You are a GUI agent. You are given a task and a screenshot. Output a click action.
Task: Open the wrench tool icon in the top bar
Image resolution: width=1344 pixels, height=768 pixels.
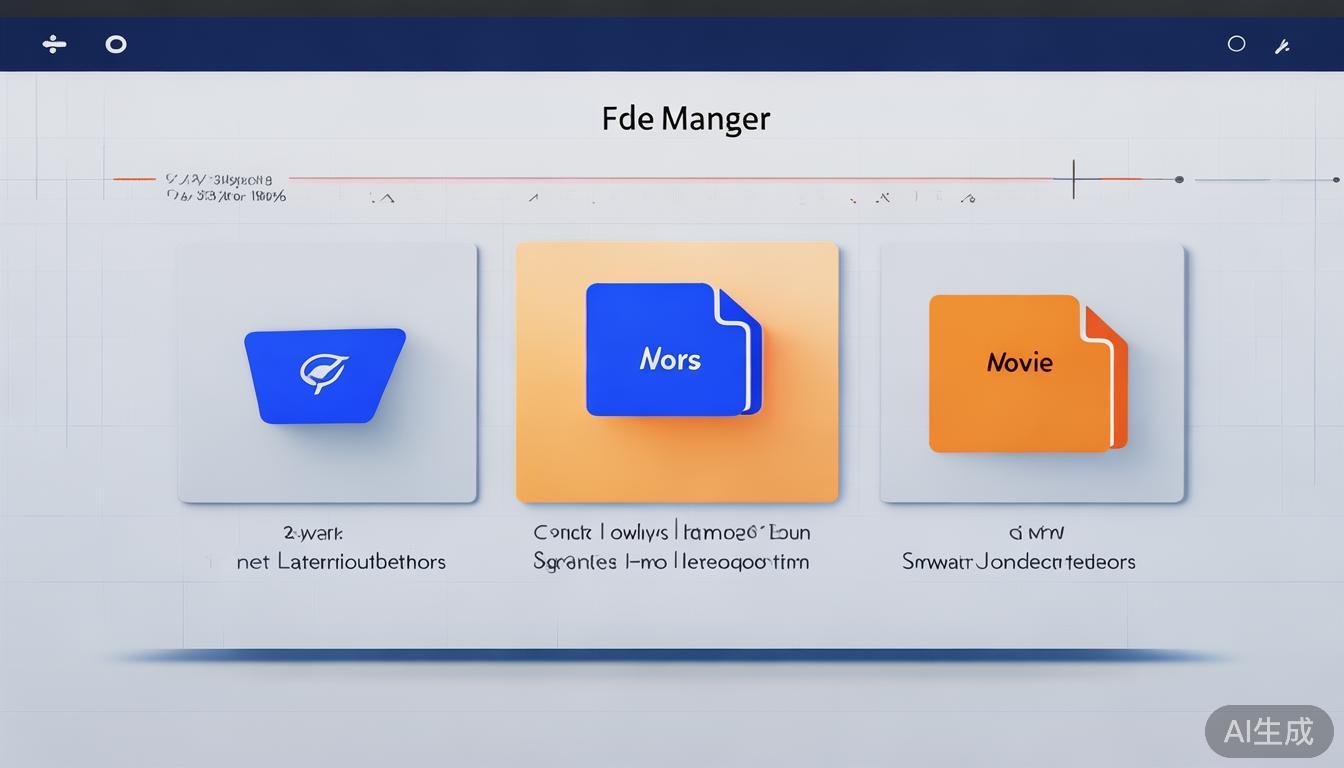point(1282,46)
